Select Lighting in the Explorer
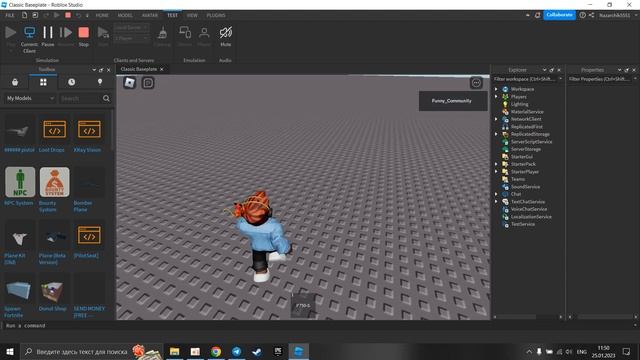 pos(519,104)
